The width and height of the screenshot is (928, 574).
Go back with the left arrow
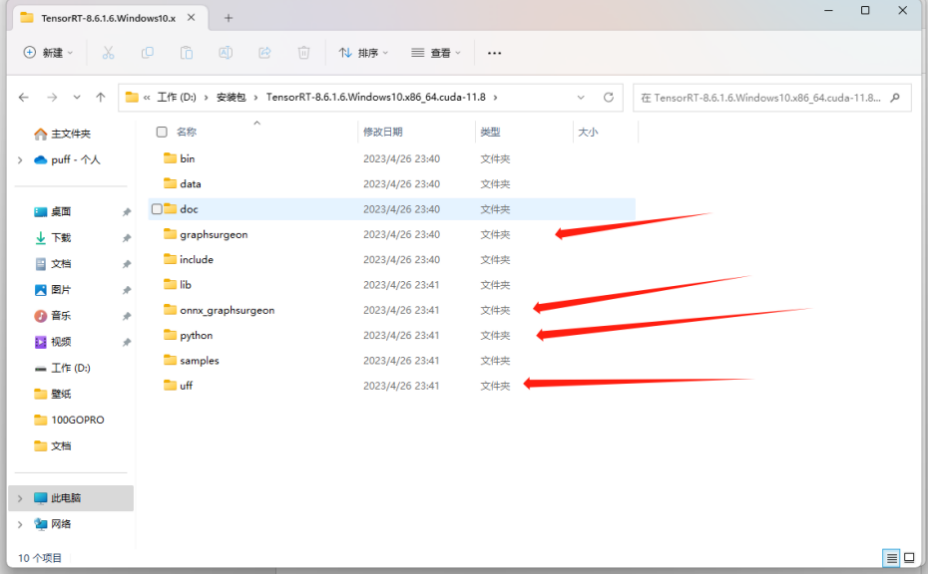24,97
